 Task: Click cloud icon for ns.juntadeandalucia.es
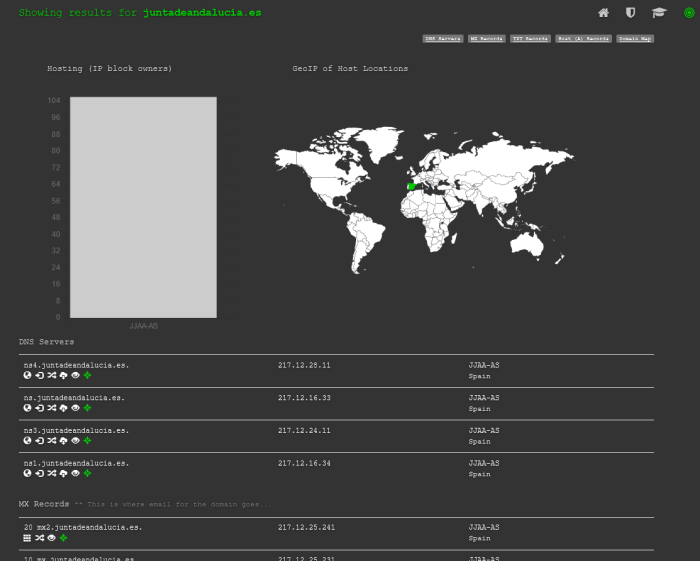coord(63,408)
